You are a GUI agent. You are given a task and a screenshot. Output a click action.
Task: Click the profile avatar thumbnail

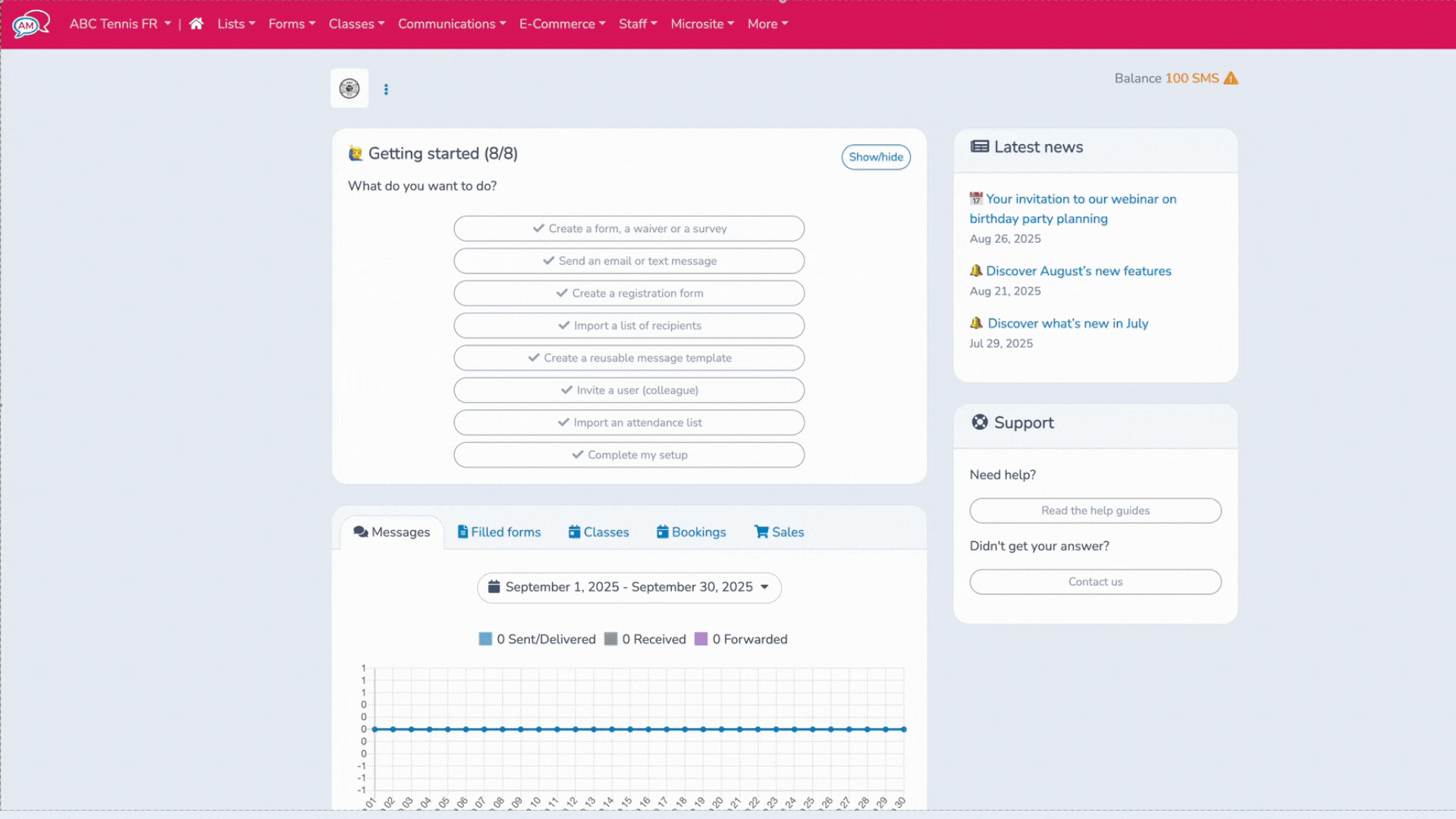coord(349,88)
